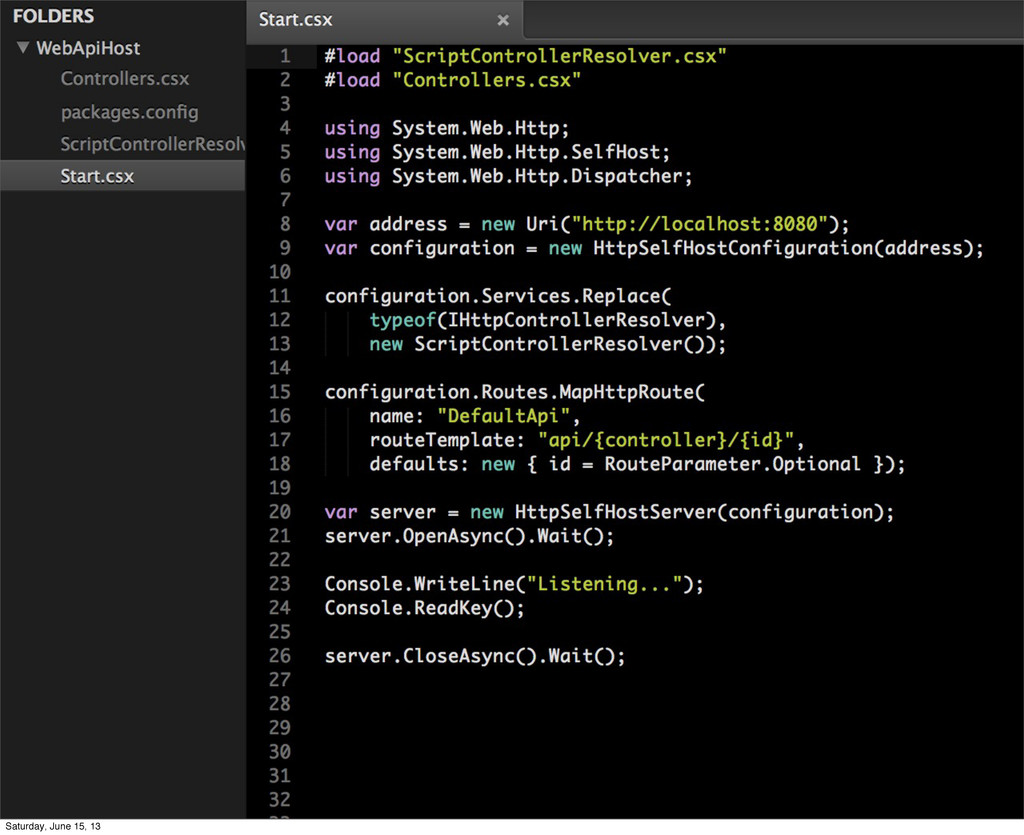The width and height of the screenshot is (1024, 835).
Task: Click the #load directive on line 2
Action: (x=352, y=80)
